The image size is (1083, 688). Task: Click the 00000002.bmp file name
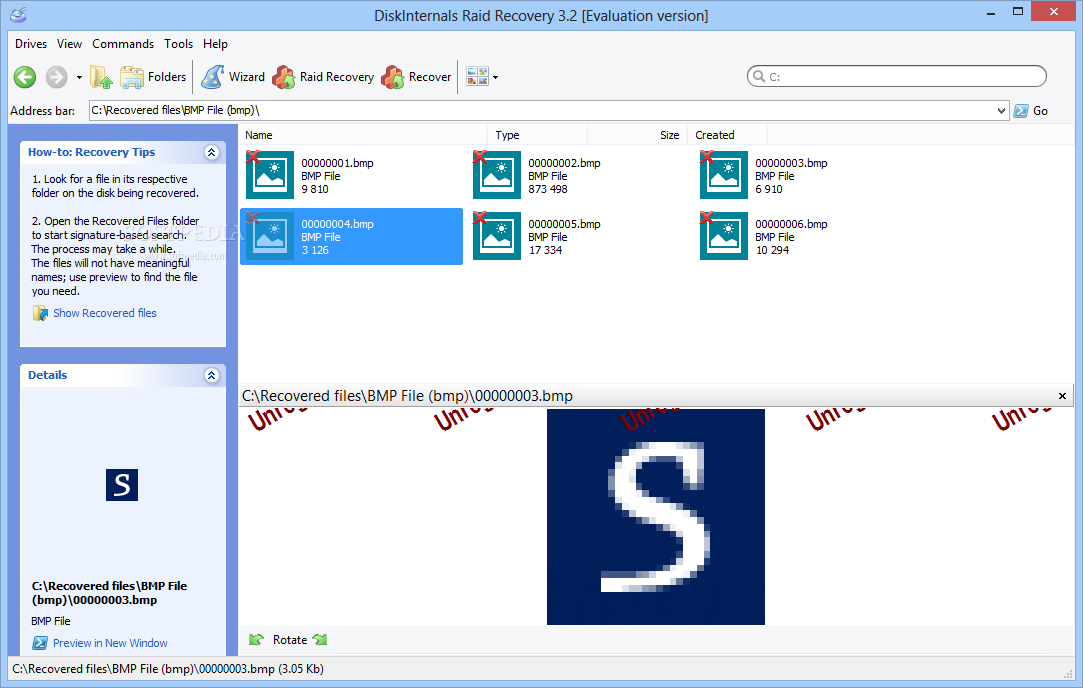(564, 163)
